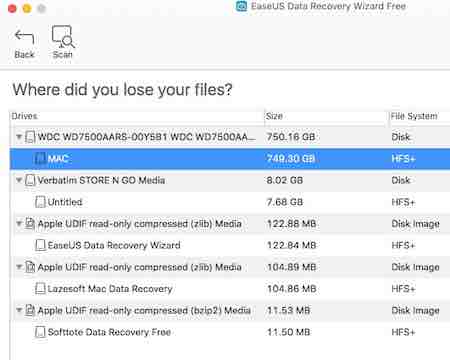Click the WDC WD7500AARS disk icon

click(30, 137)
